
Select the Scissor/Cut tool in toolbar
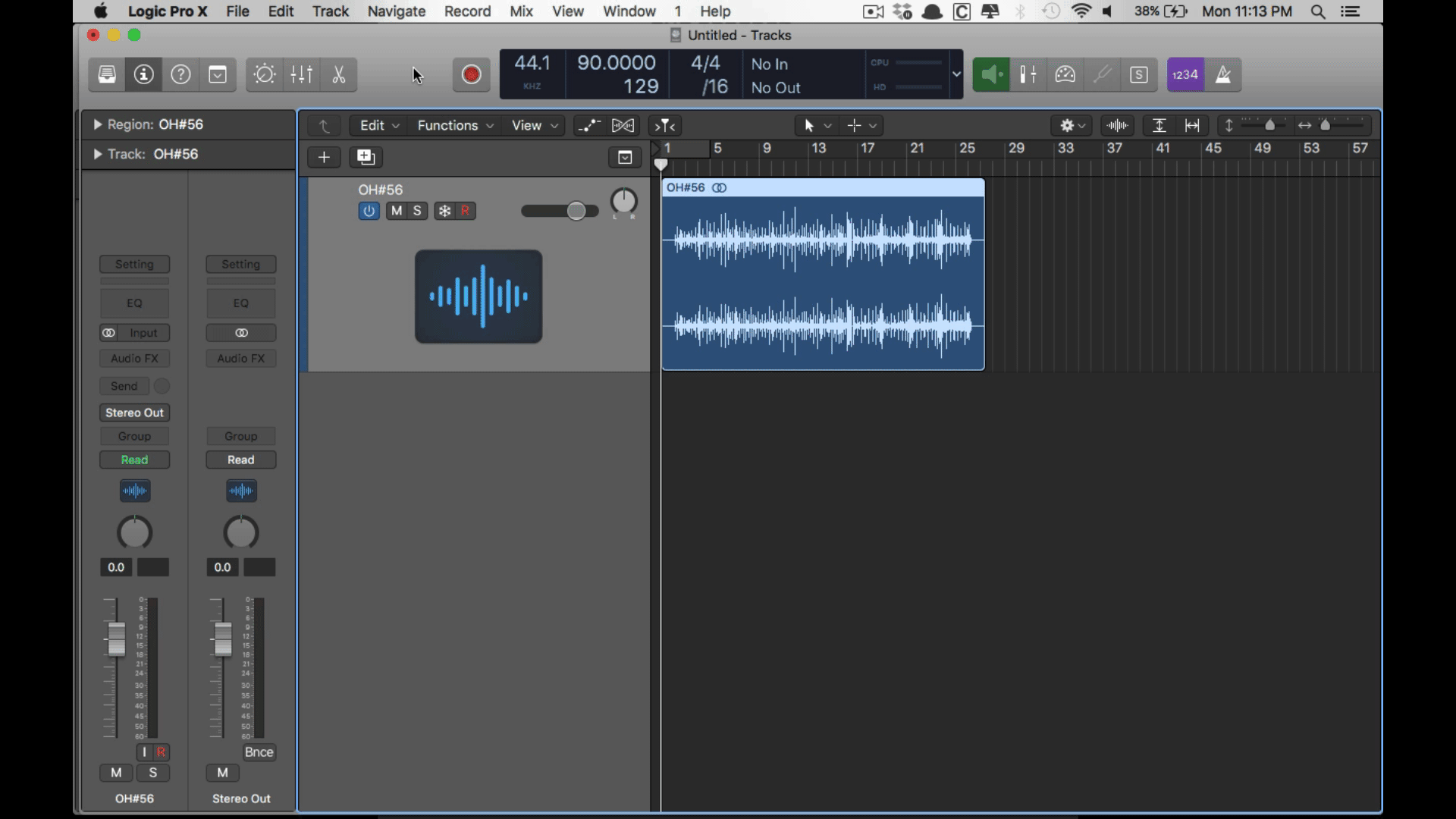click(x=338, y=74)
